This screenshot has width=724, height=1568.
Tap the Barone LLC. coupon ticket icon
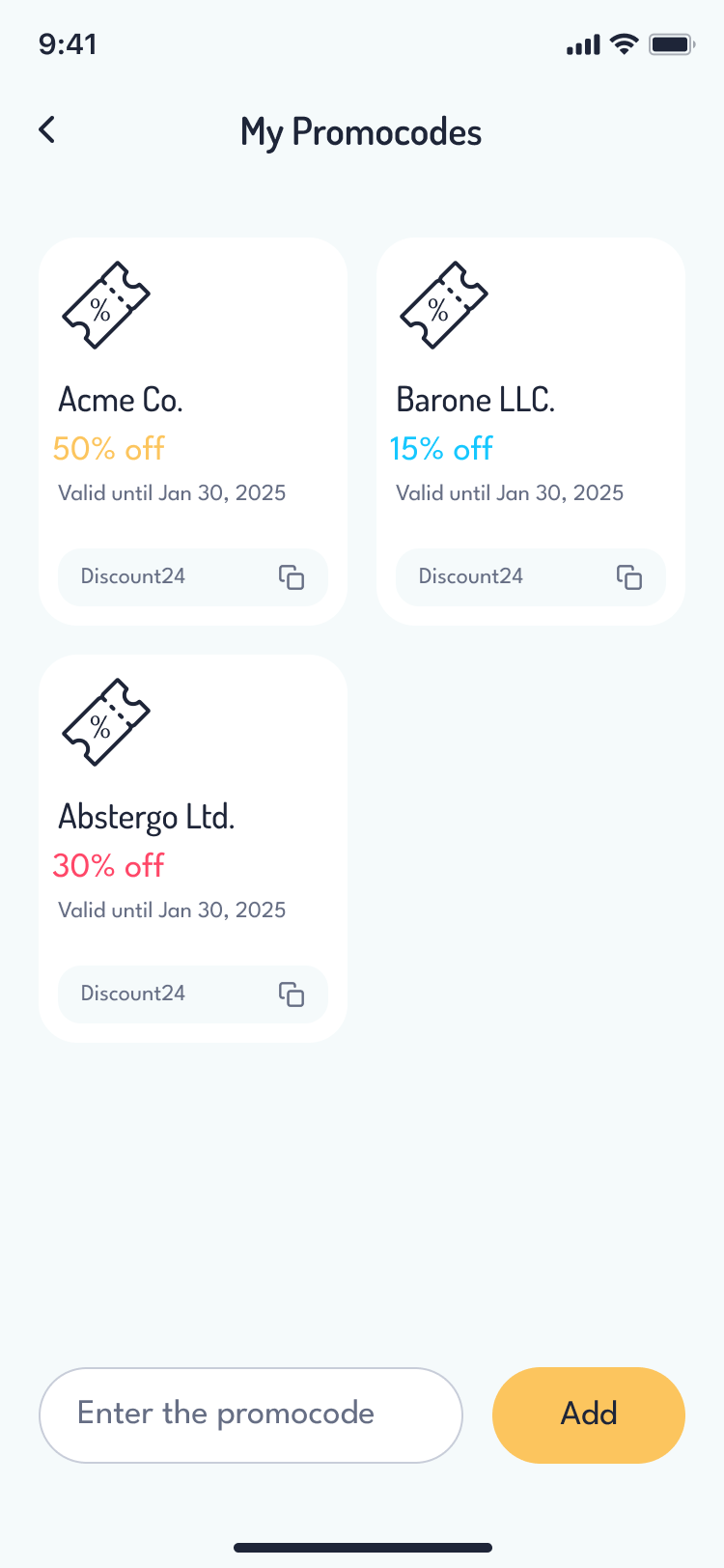[444, 305]
